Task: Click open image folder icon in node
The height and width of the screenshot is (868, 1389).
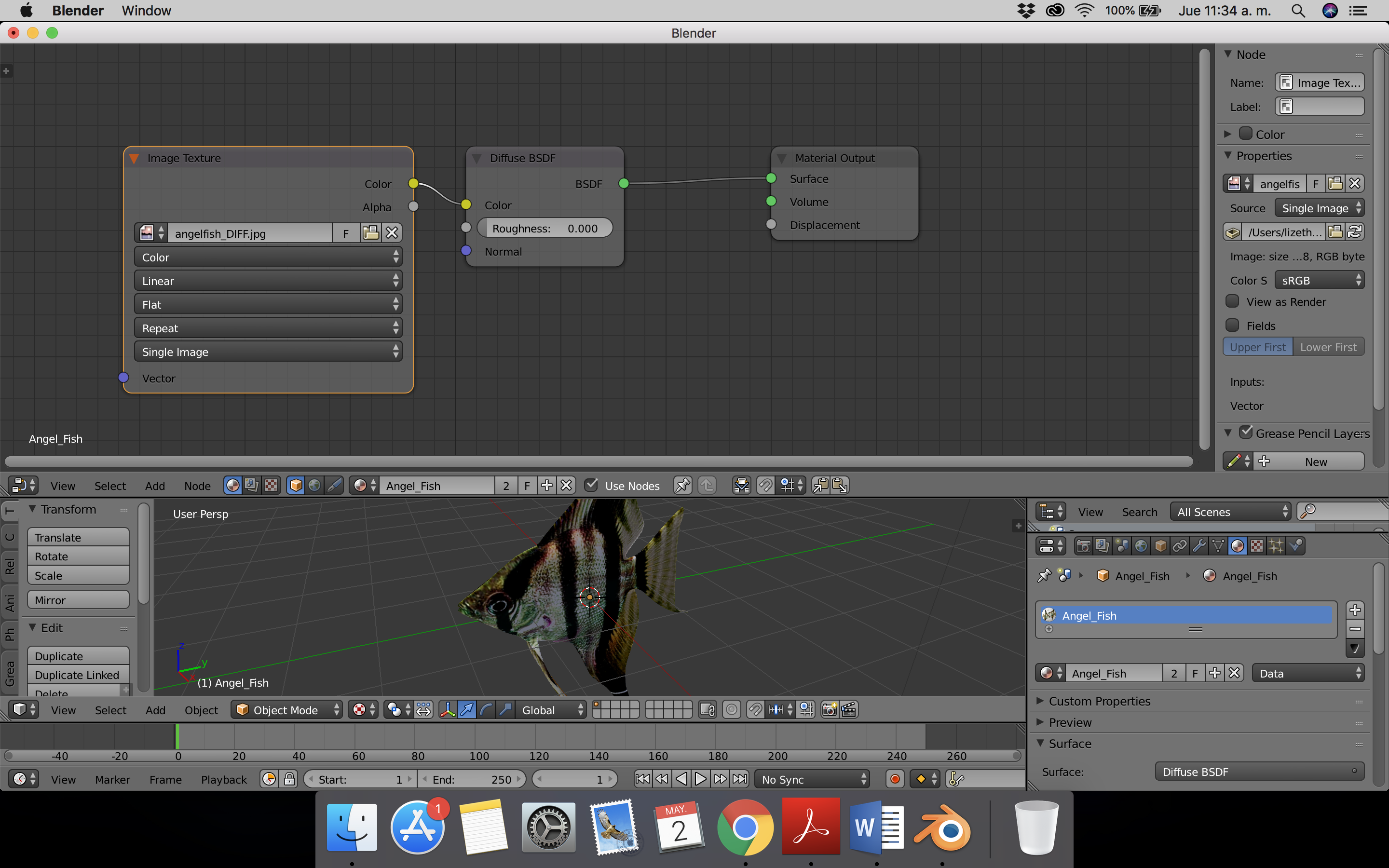Action: click(371, 233)
